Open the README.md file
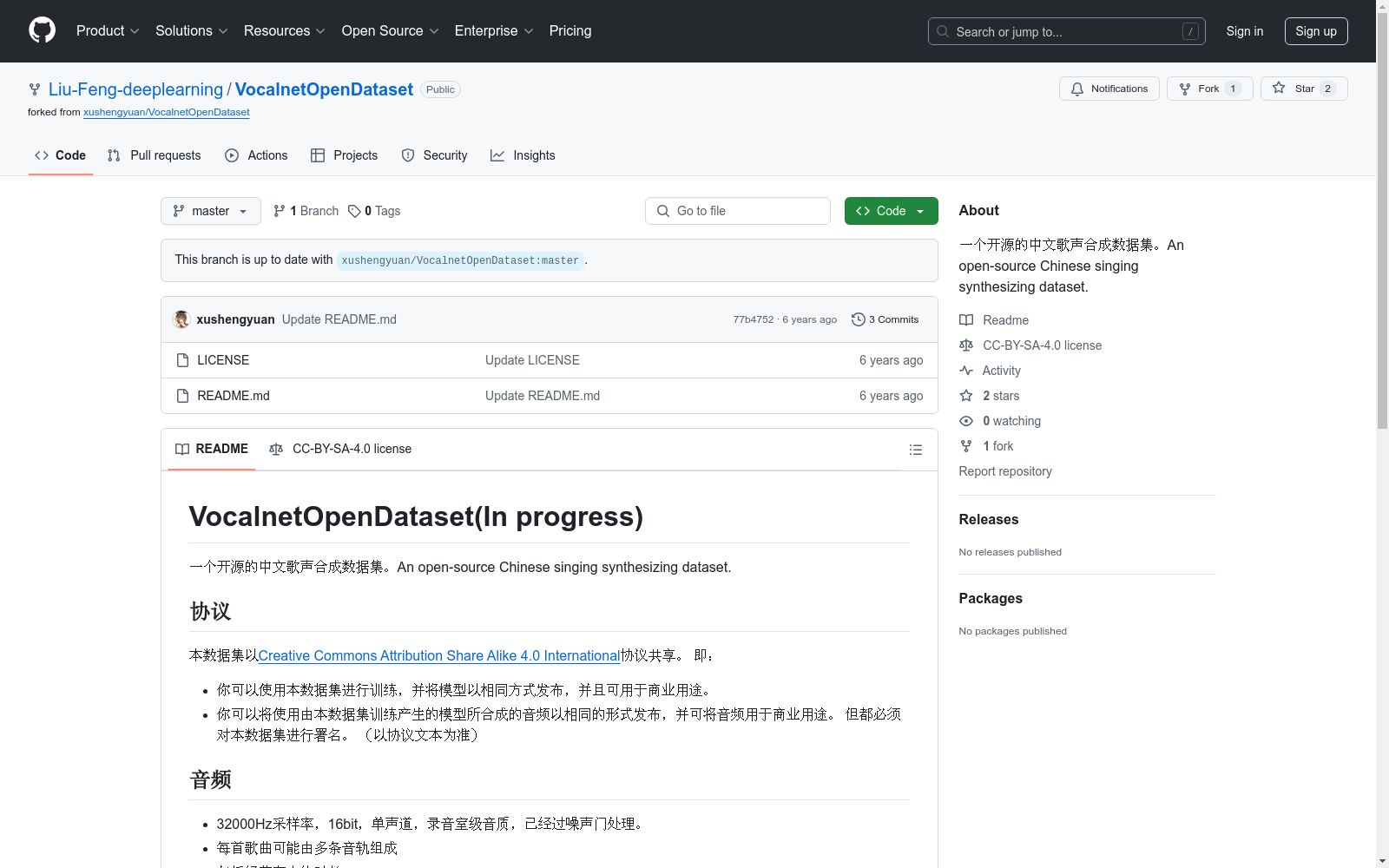 234,396
